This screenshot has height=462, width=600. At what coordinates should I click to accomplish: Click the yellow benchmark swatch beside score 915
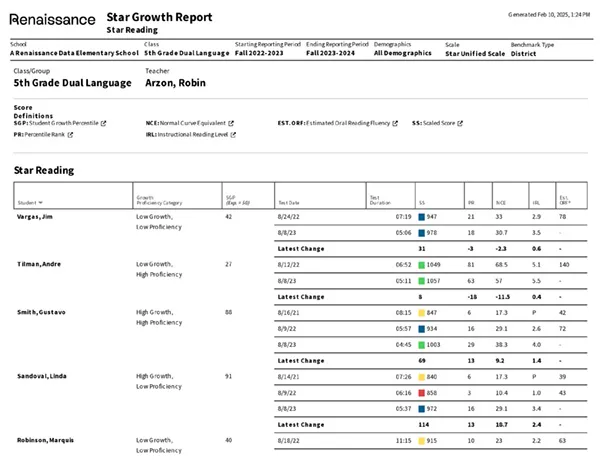coord(421,441)
